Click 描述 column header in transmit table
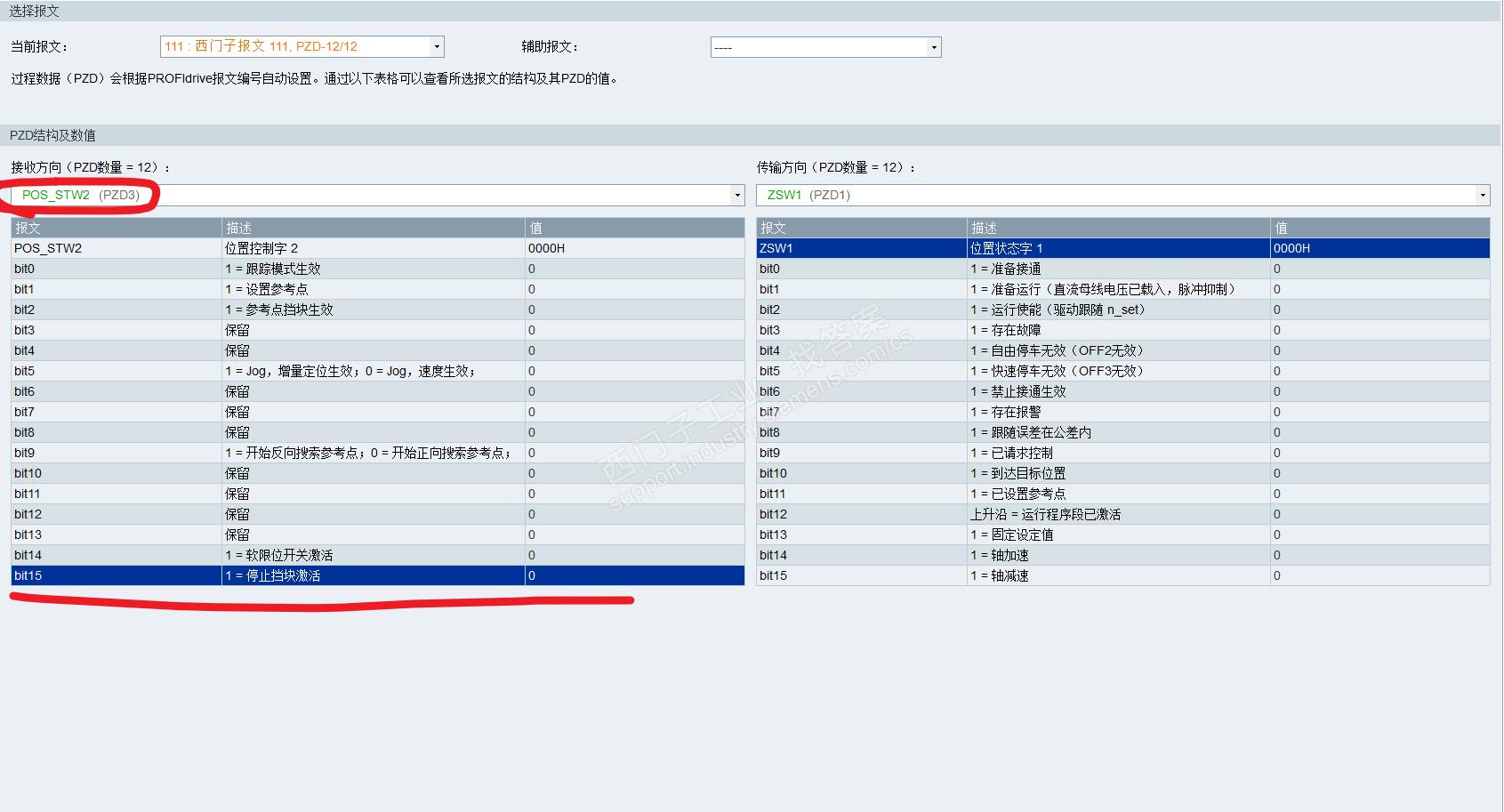This screenshot has width=1504, height=812. (1119, 228)
